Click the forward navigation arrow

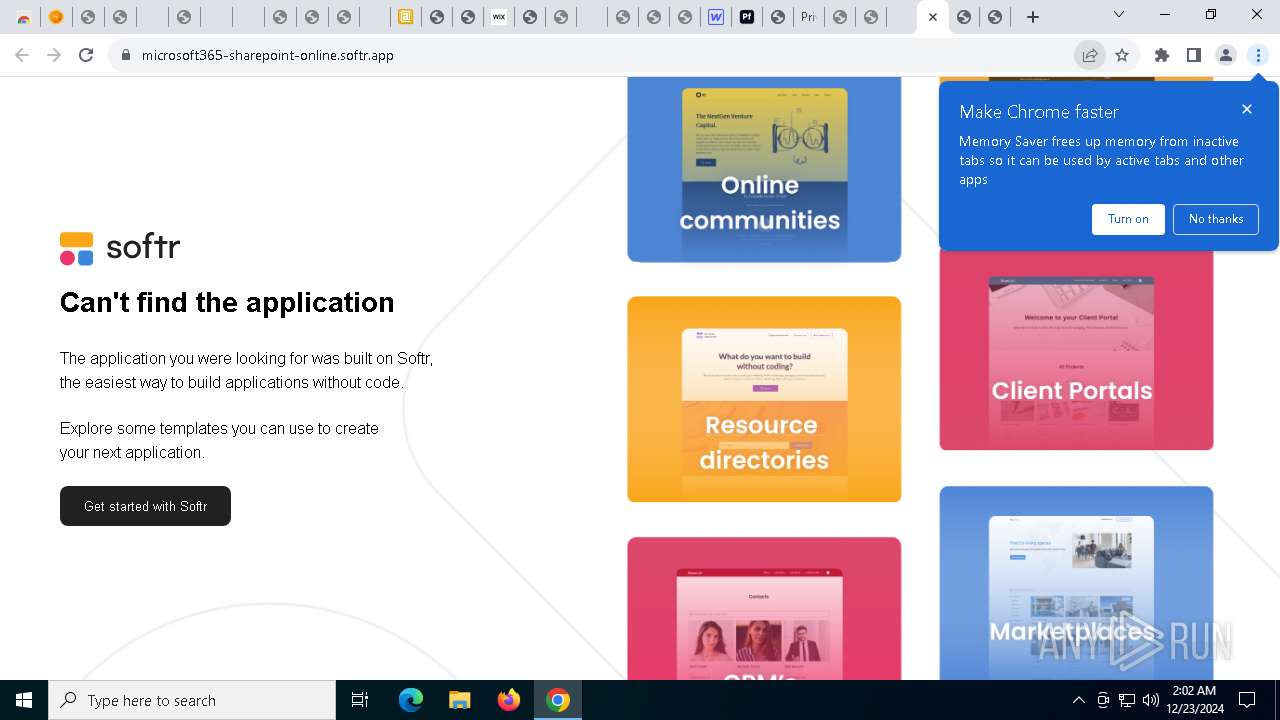[54, 55]
